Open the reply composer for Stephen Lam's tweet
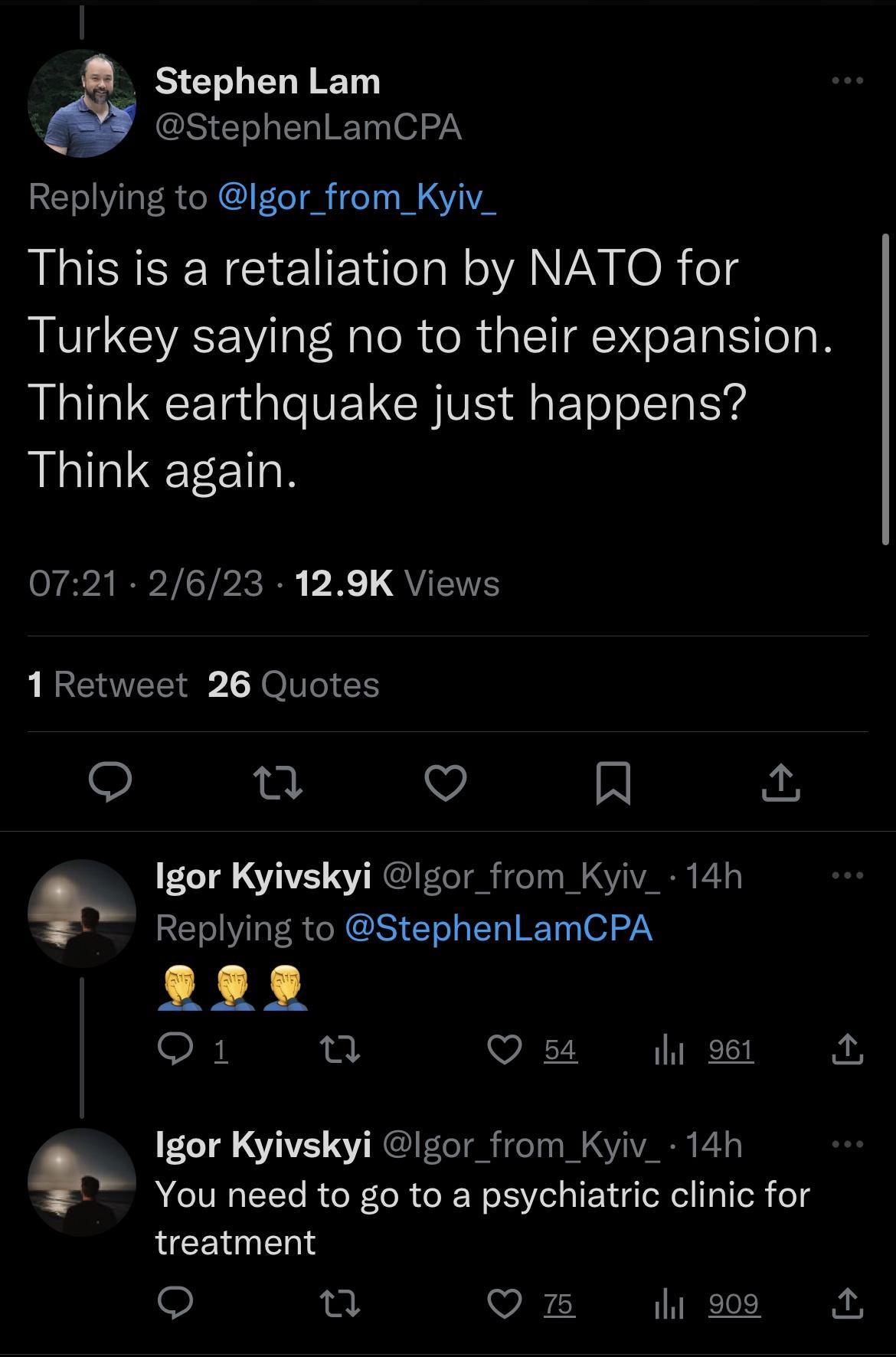Image resolution: width=896 pixels, height=1357 pixels. point(111,782)
